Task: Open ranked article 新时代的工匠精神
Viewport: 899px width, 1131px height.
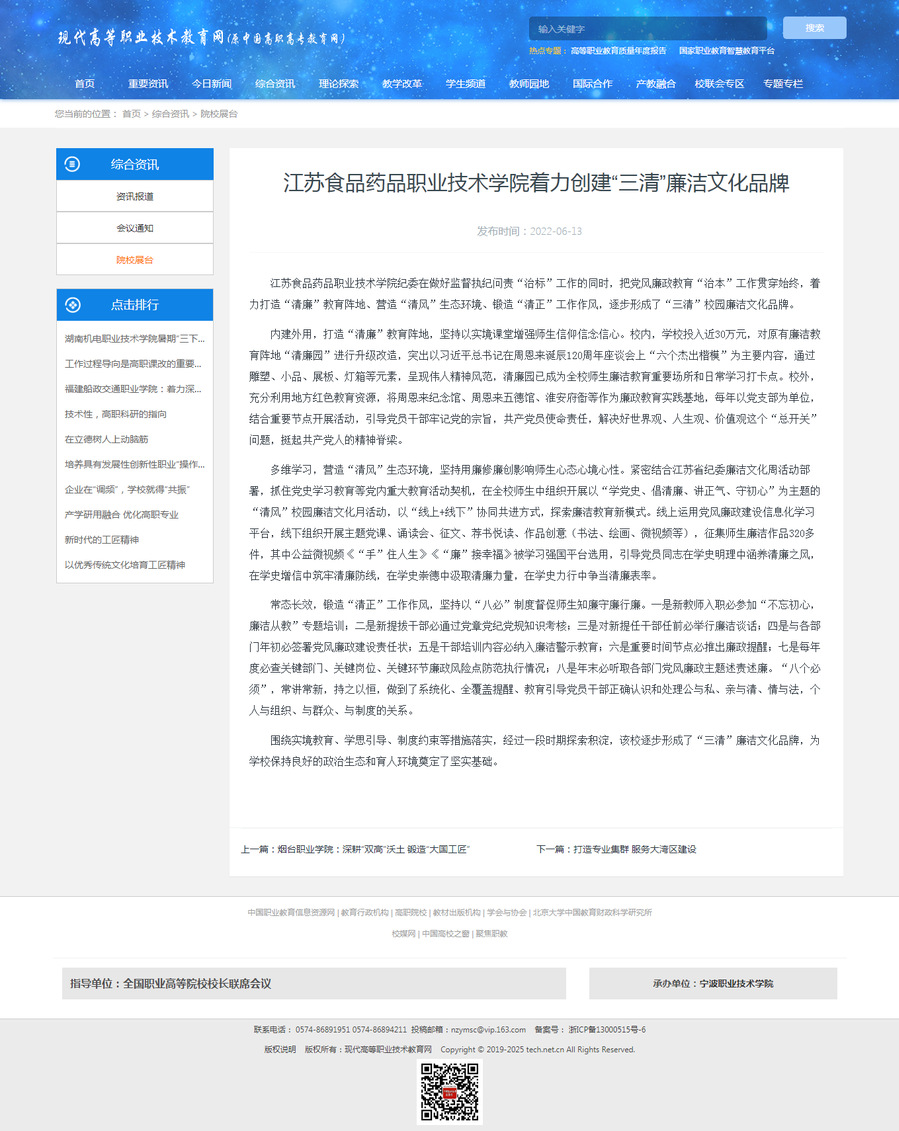Action: click(102, 540)
